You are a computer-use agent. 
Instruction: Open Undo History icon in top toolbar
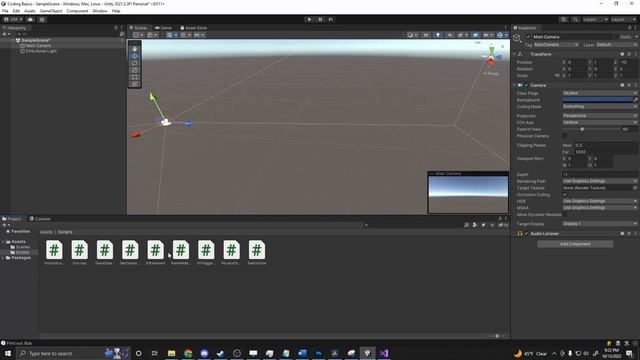(x=563, y=19)
